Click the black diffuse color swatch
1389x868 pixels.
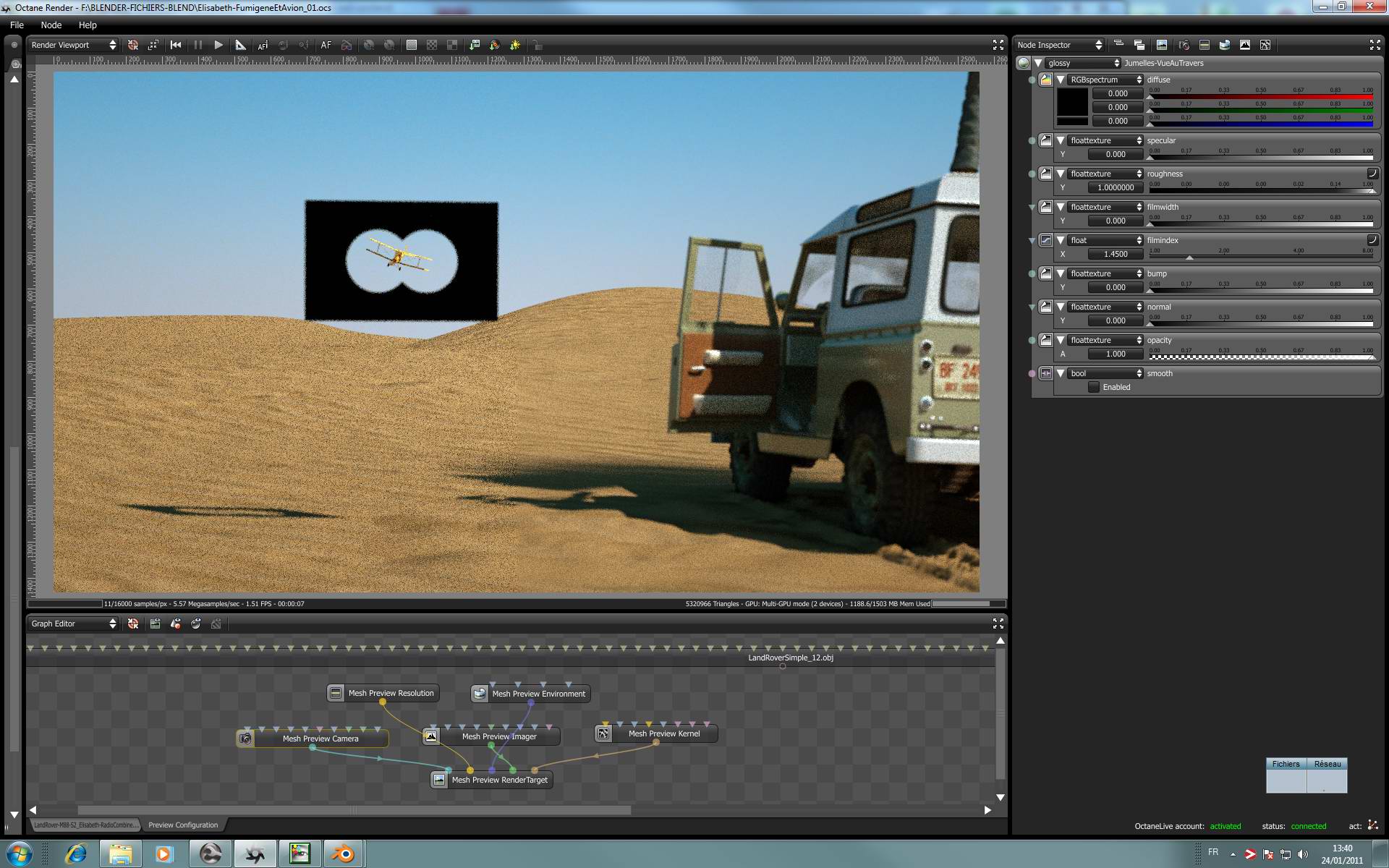1072,102
